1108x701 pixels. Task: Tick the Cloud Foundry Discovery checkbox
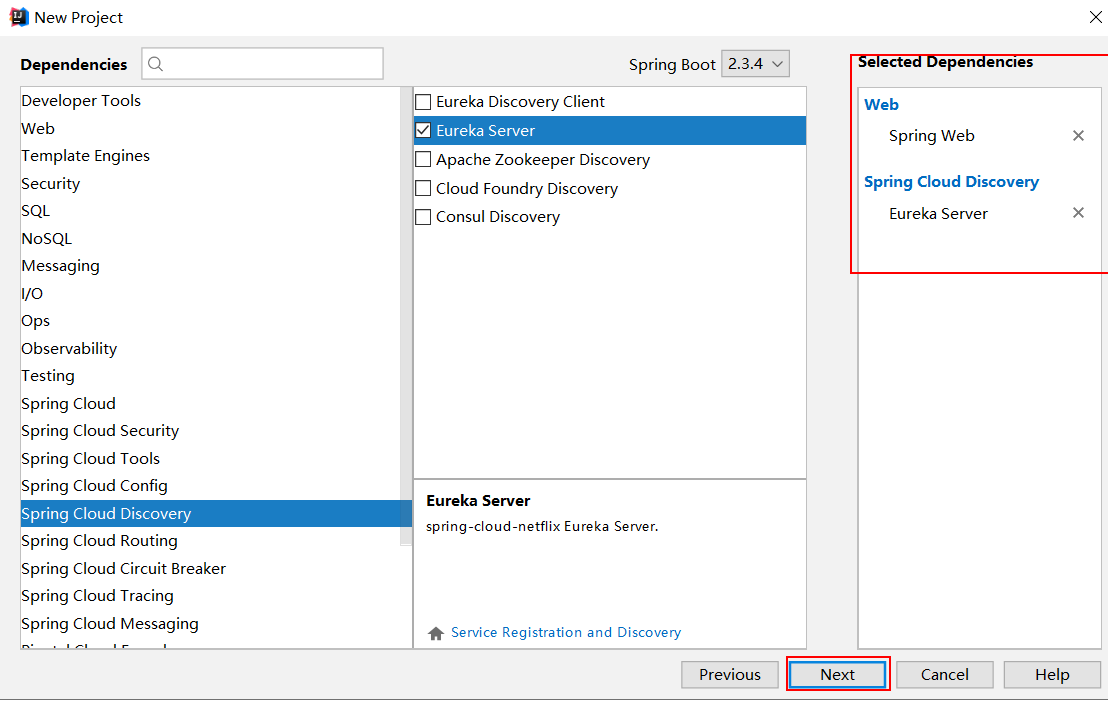[423, 189]
